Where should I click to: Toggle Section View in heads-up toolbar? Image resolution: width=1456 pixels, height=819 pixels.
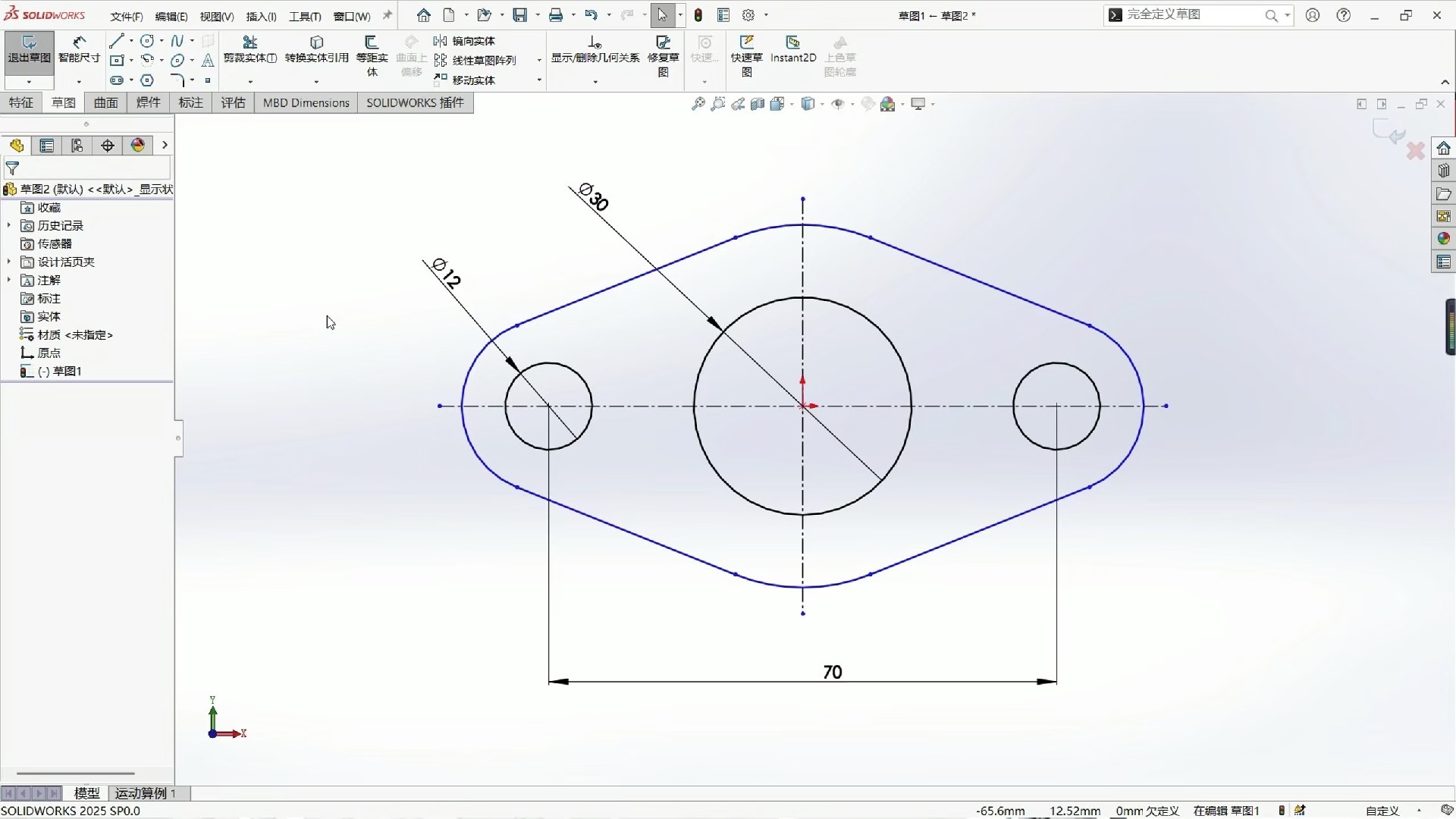(758, 104)
